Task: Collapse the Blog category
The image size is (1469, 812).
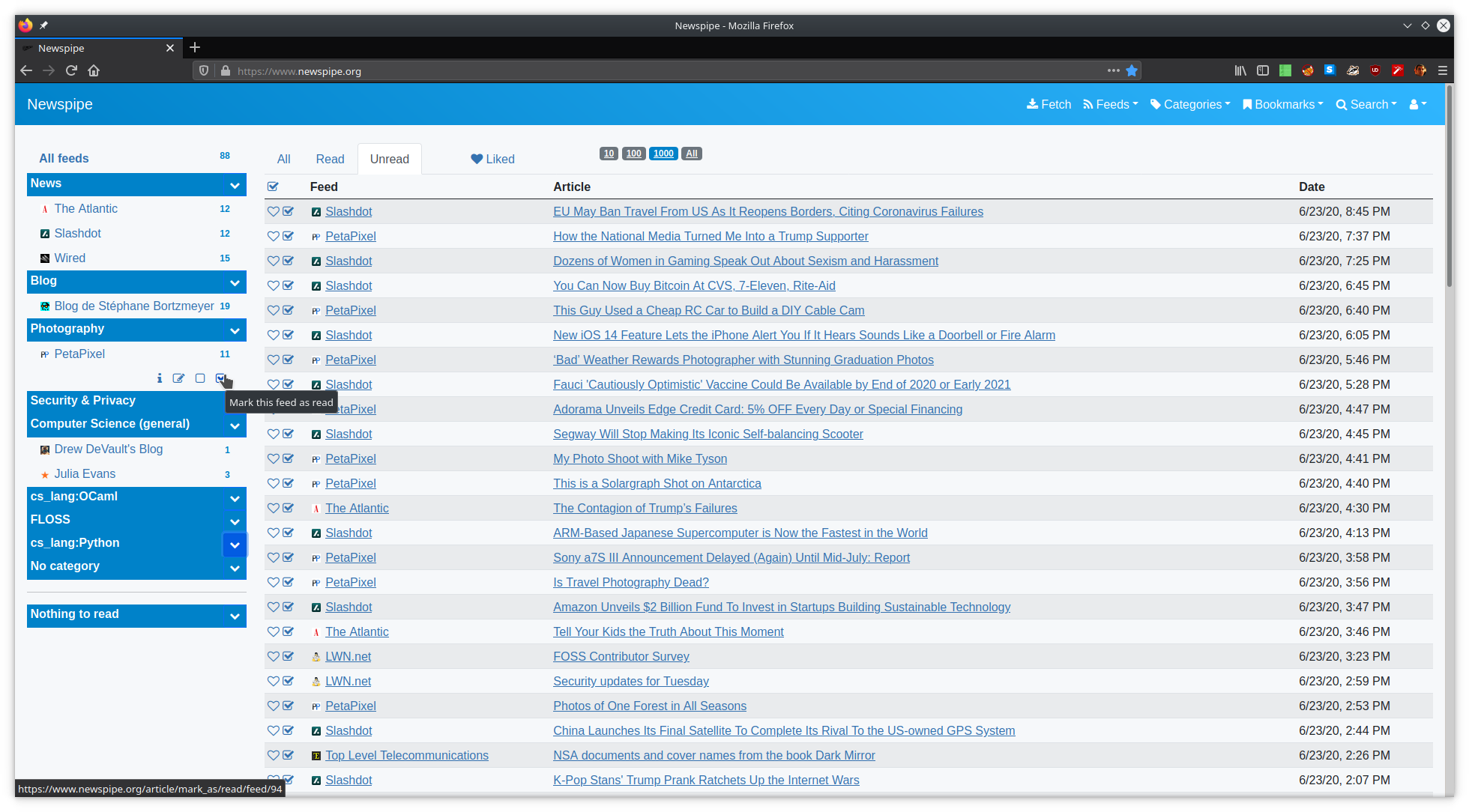Action: click(235, 282)
